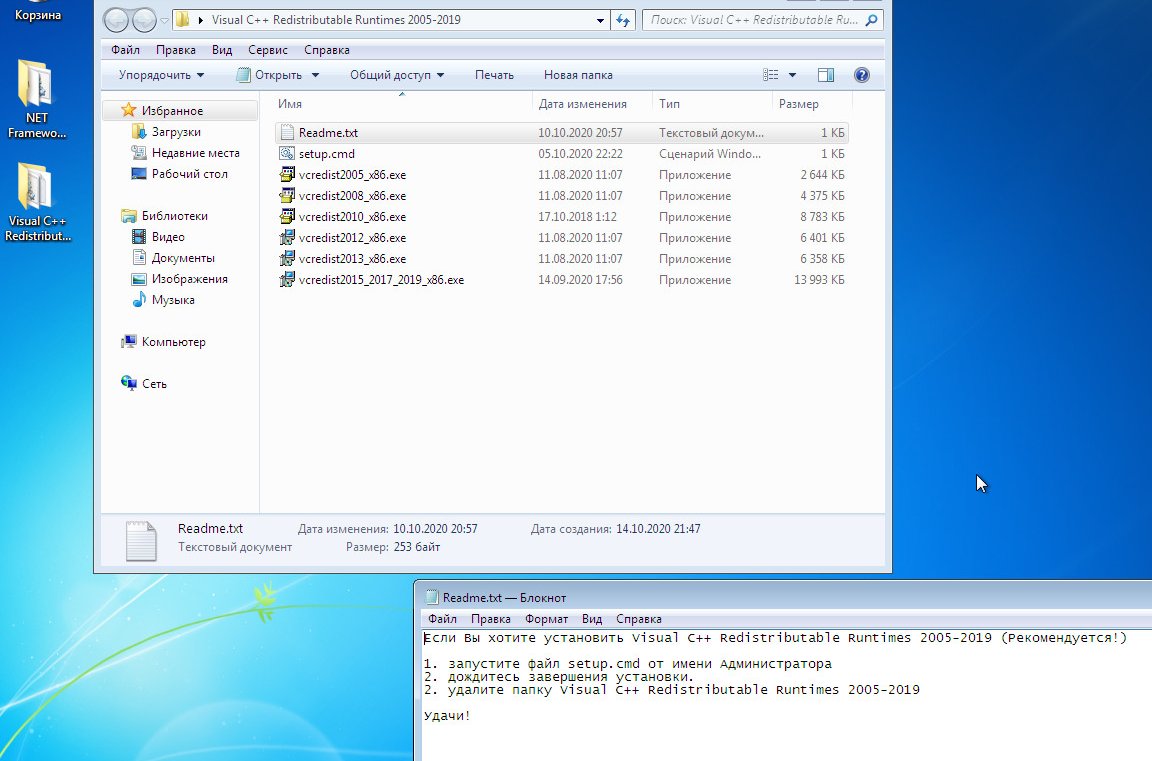
Task: Open the Документы library
Action: (183, 258)
